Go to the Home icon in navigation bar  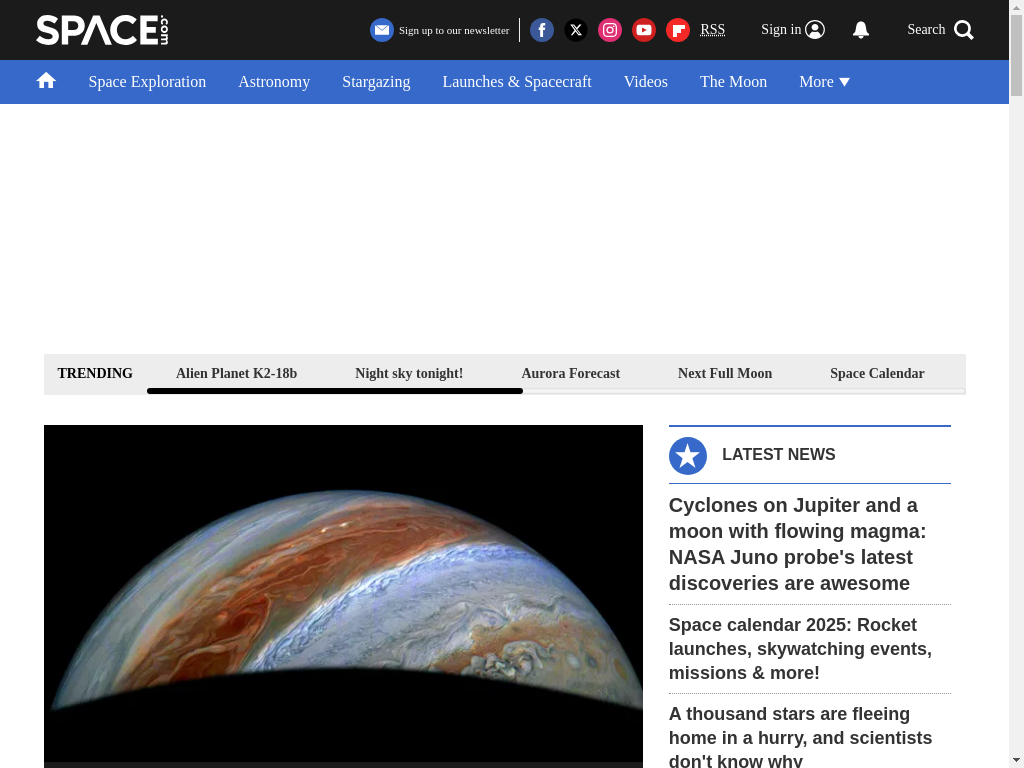(x=46, y=81)
